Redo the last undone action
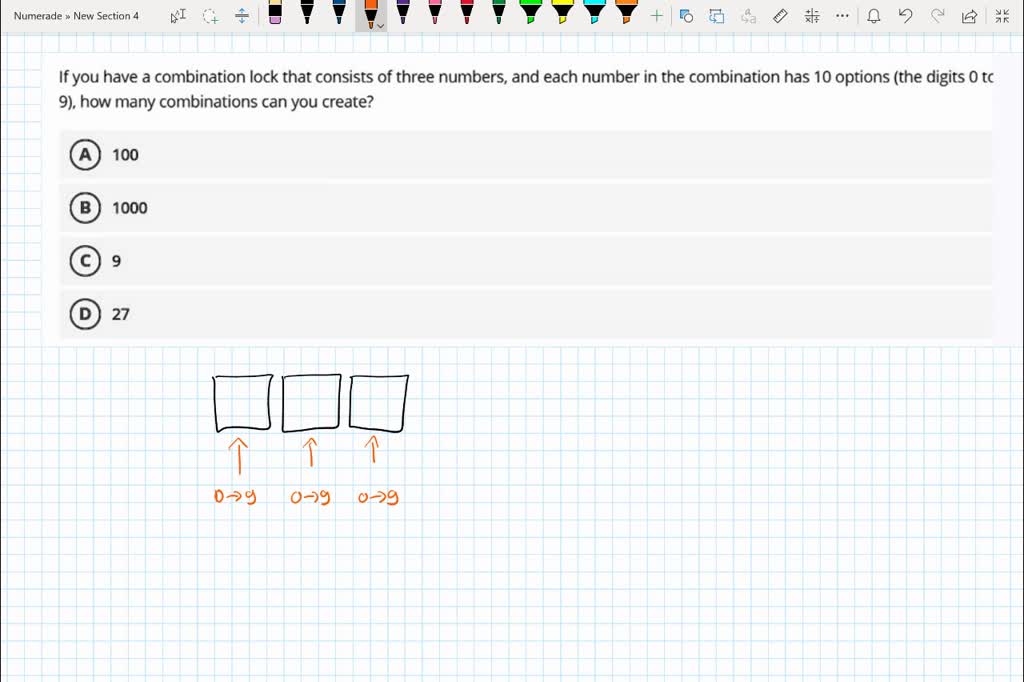The height and width of the screenshot is (682, 1024). 937,16
